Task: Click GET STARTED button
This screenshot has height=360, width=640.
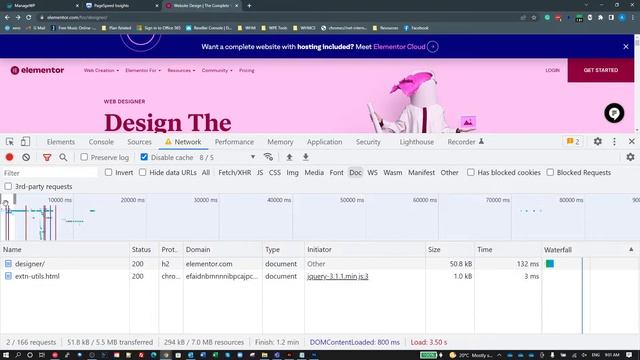Action: click(x=601, y=70)
